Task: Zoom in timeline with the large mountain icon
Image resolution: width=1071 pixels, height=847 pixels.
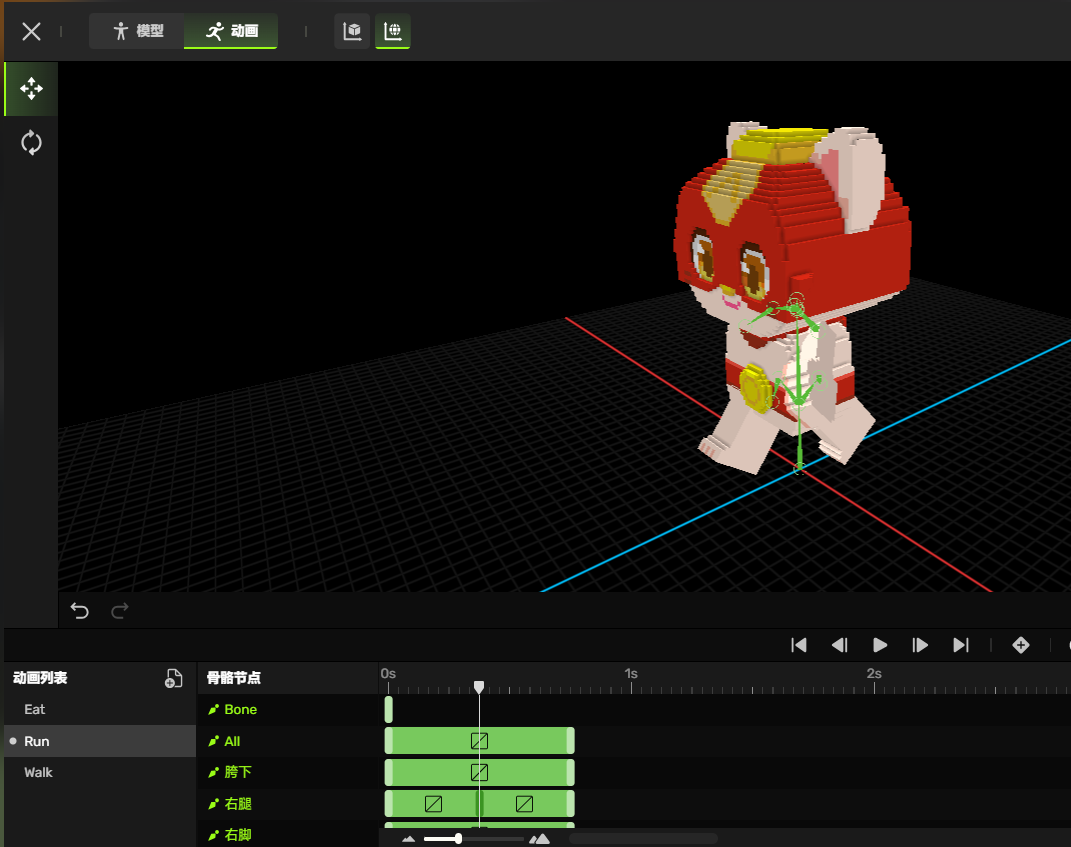Action: tap(539, 839)
